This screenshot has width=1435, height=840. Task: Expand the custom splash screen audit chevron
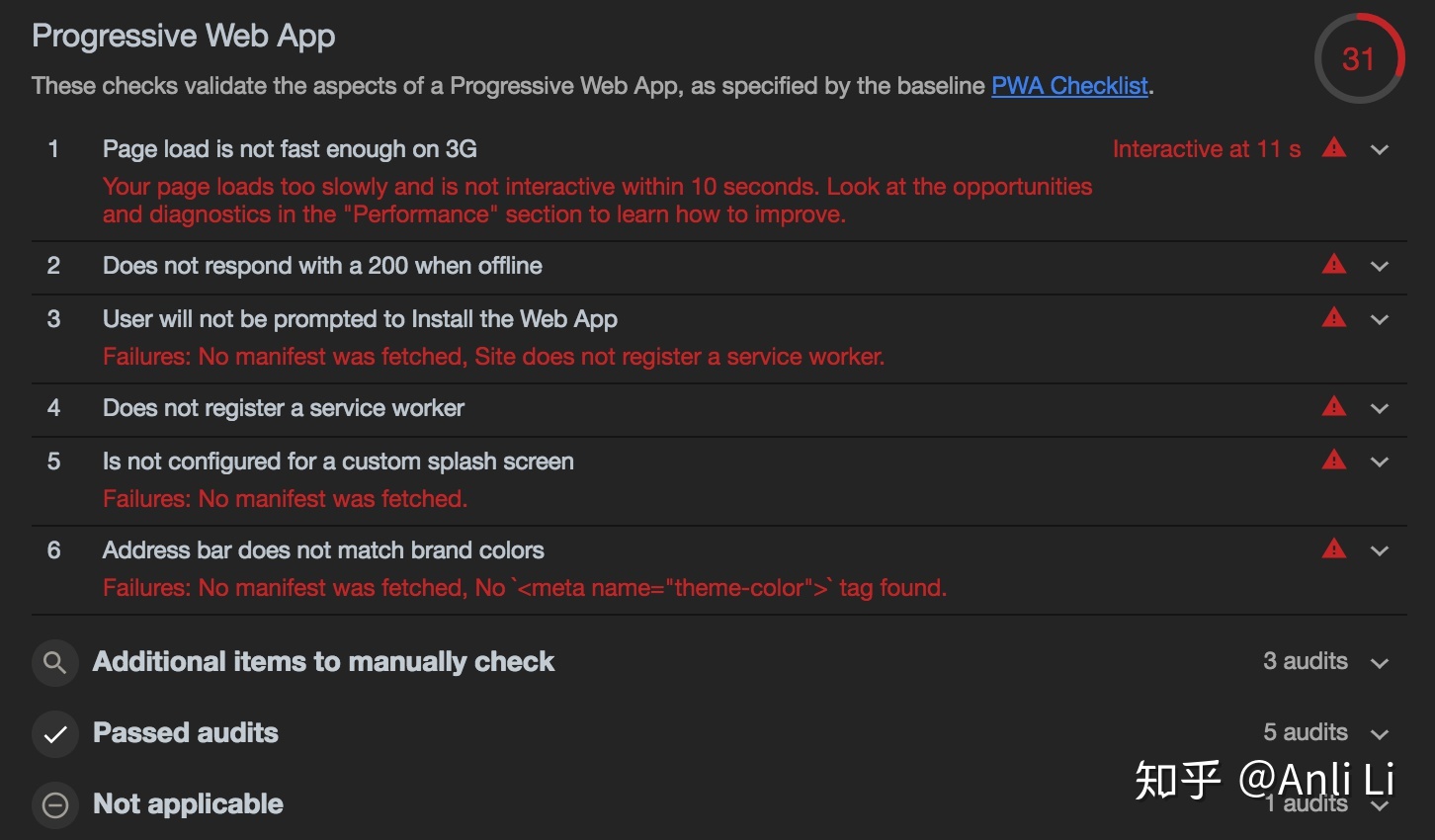pyautogui.click(x=1381, y=462)
